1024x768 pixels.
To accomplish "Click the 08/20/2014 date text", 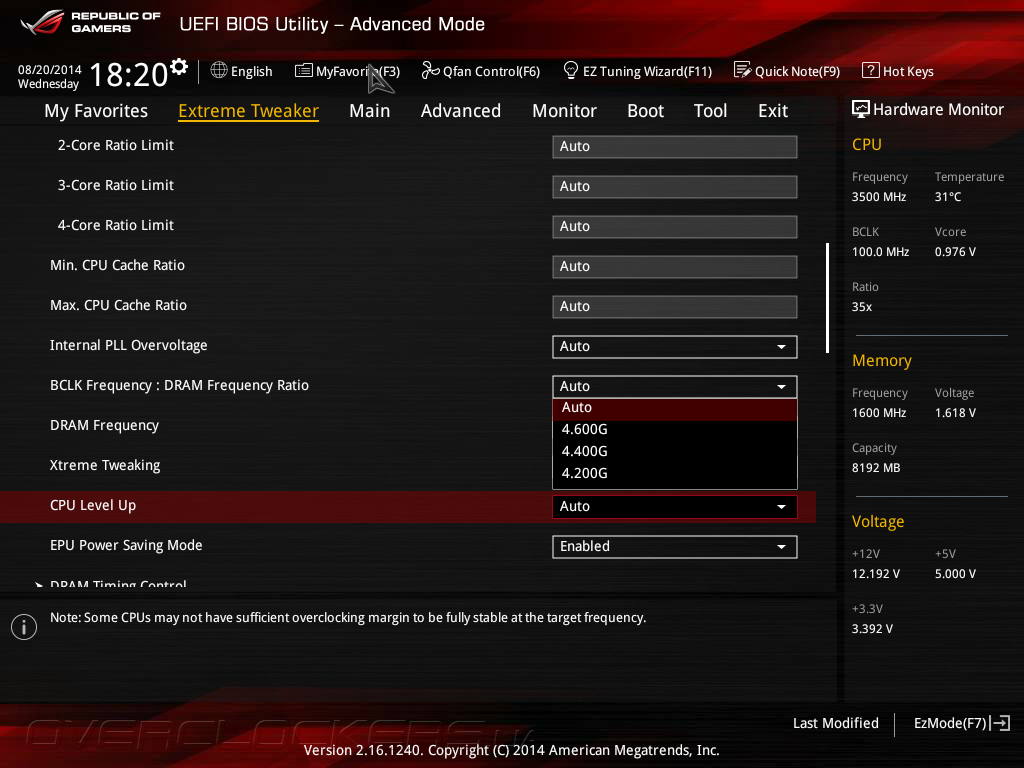I will [50, 69].
